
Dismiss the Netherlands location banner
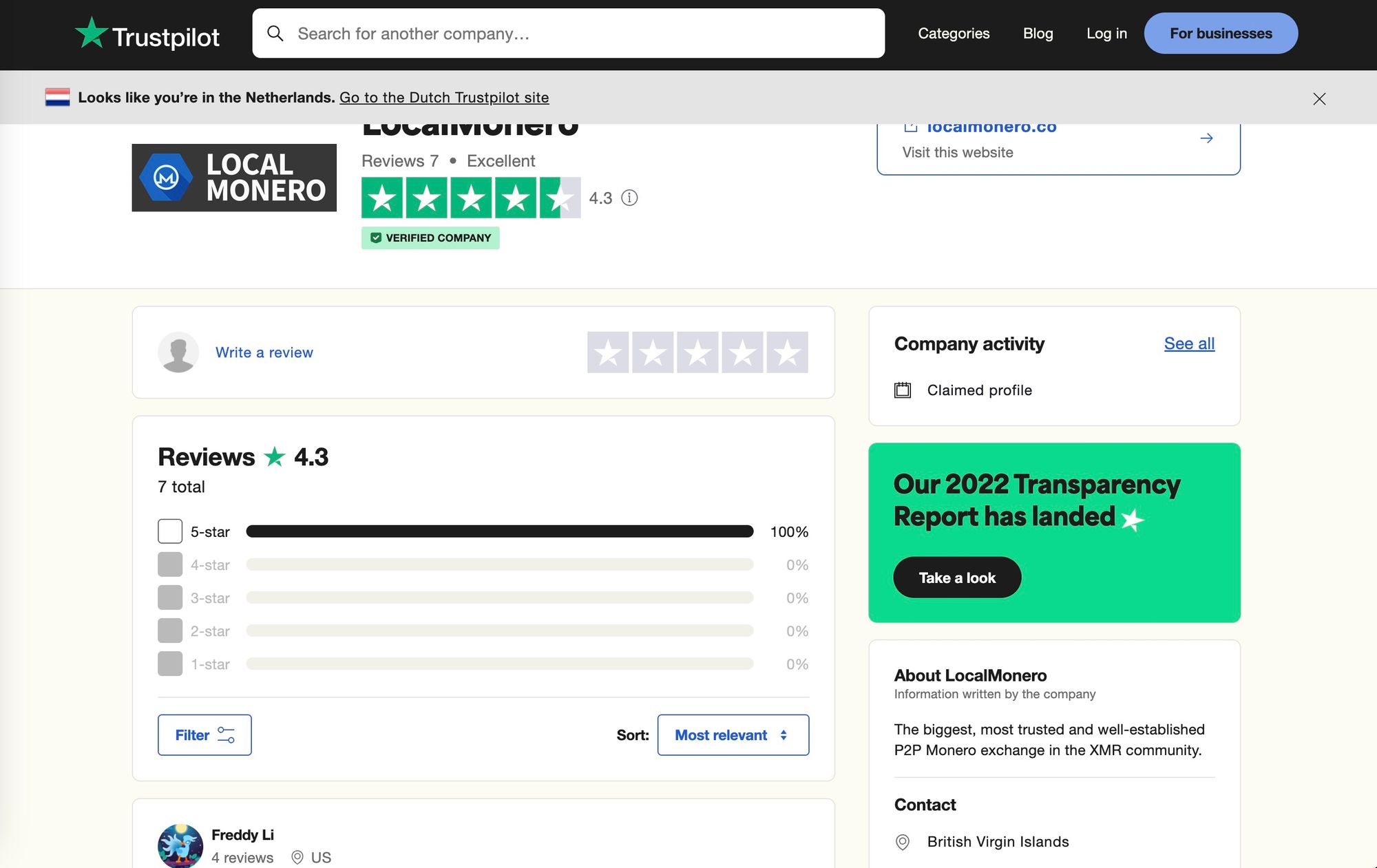1319,98
